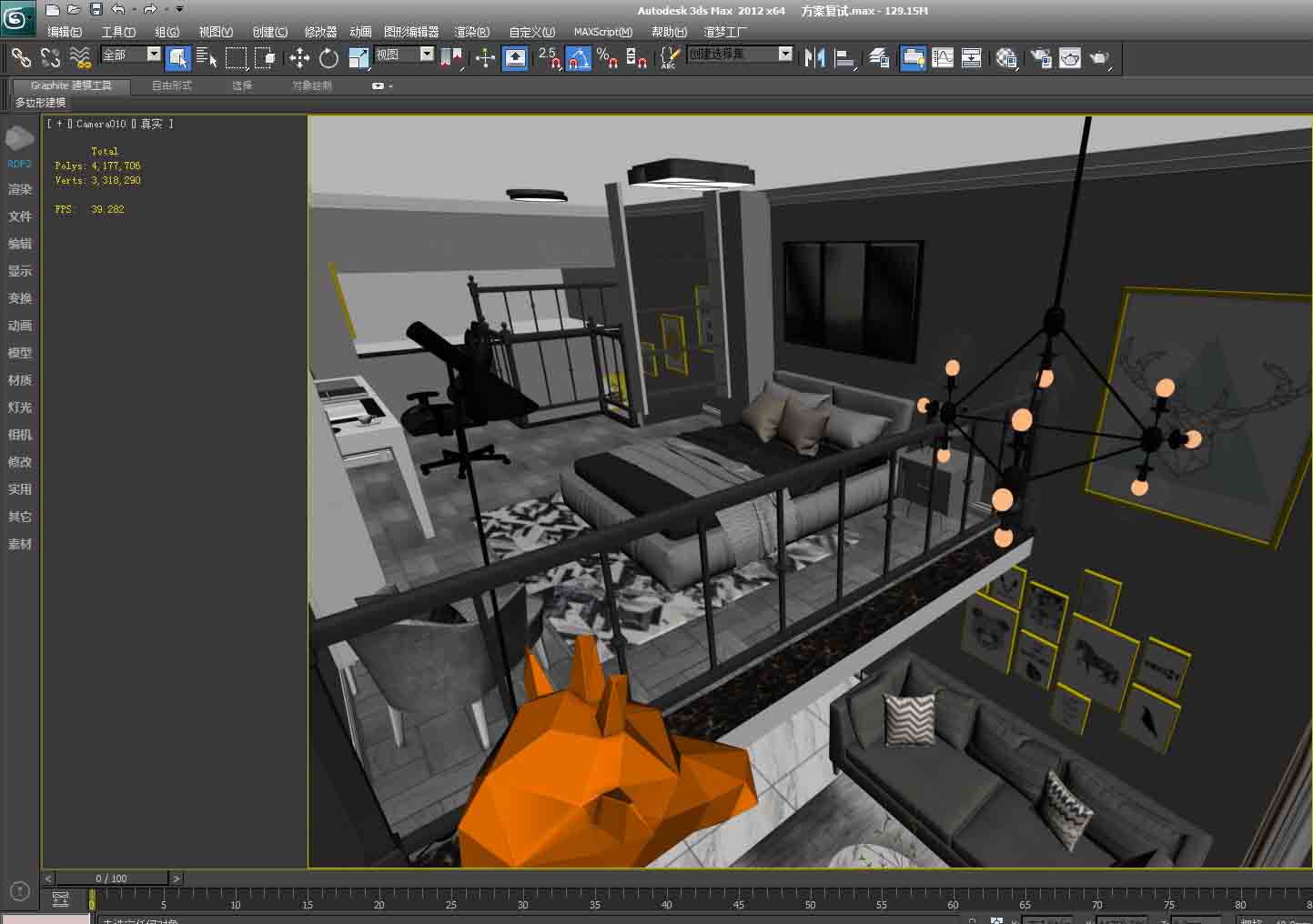Select the Select and Link chain tool
This screenshot has height=924, width=1313.
[21, 58]
